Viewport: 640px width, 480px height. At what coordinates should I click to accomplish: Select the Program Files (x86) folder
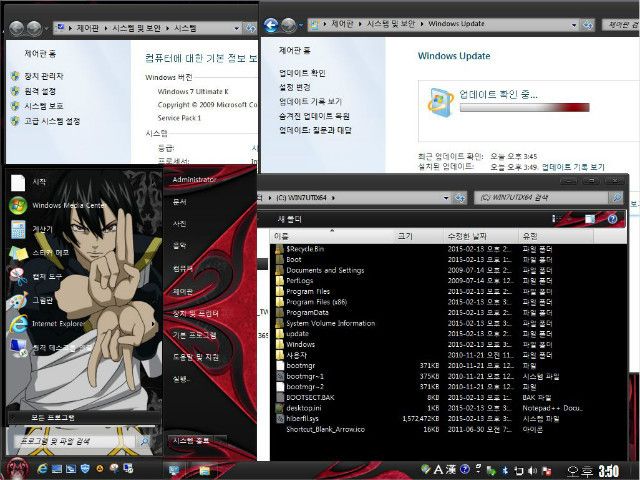click(x=316, y=302)
